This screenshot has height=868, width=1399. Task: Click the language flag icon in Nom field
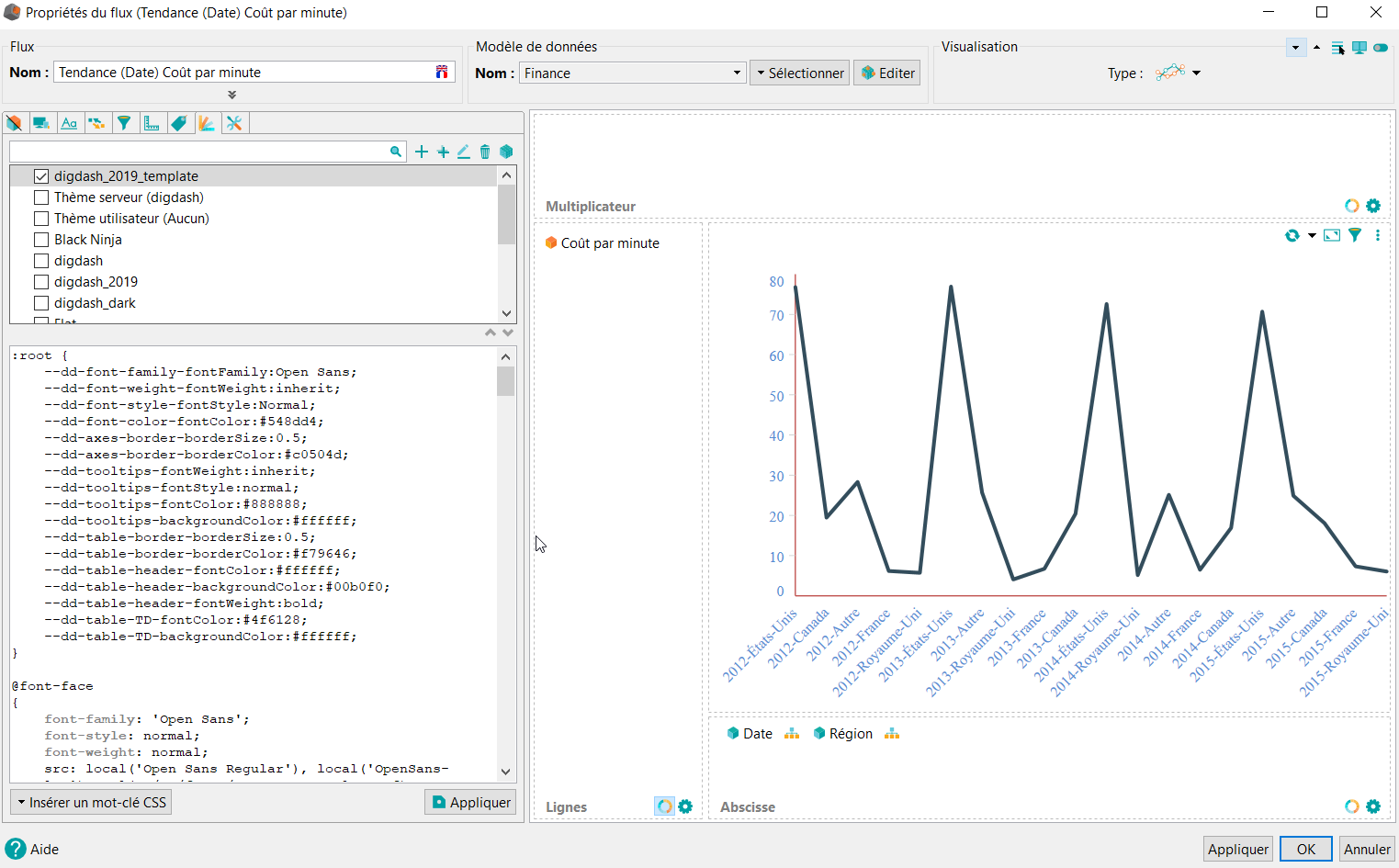pos(442,72)
